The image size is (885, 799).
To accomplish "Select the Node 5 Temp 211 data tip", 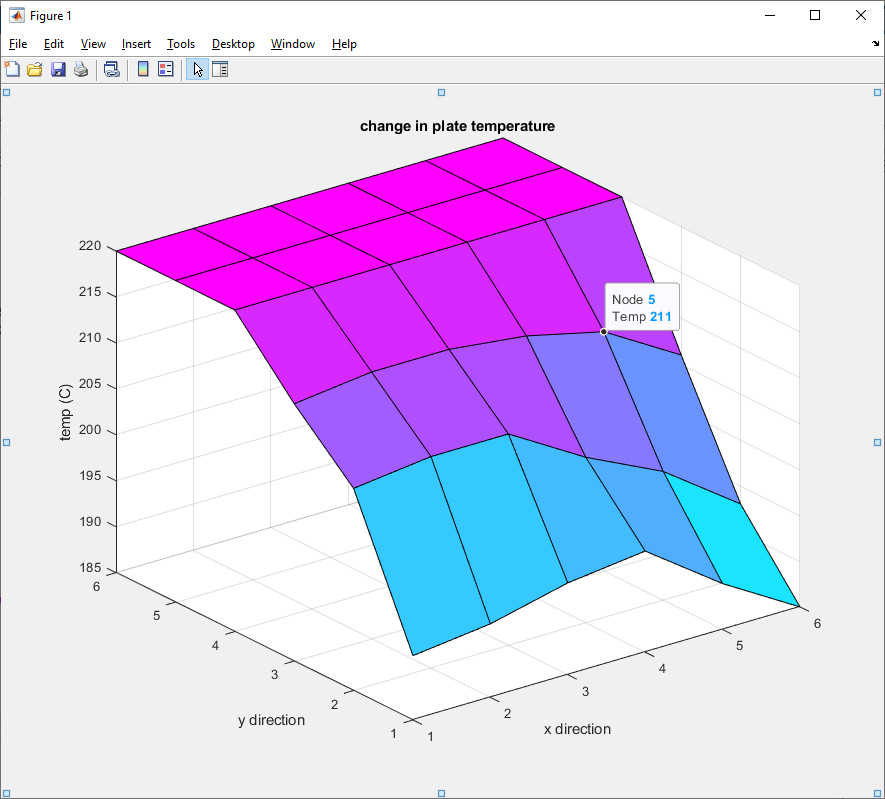I will click(x=642, y=306).
